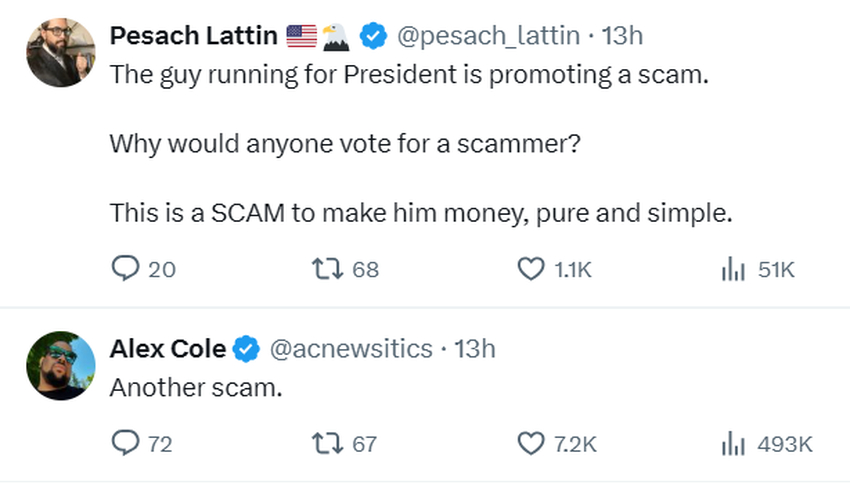Retweet Pesach Lattin's scam post

click(x=325, y=269)
